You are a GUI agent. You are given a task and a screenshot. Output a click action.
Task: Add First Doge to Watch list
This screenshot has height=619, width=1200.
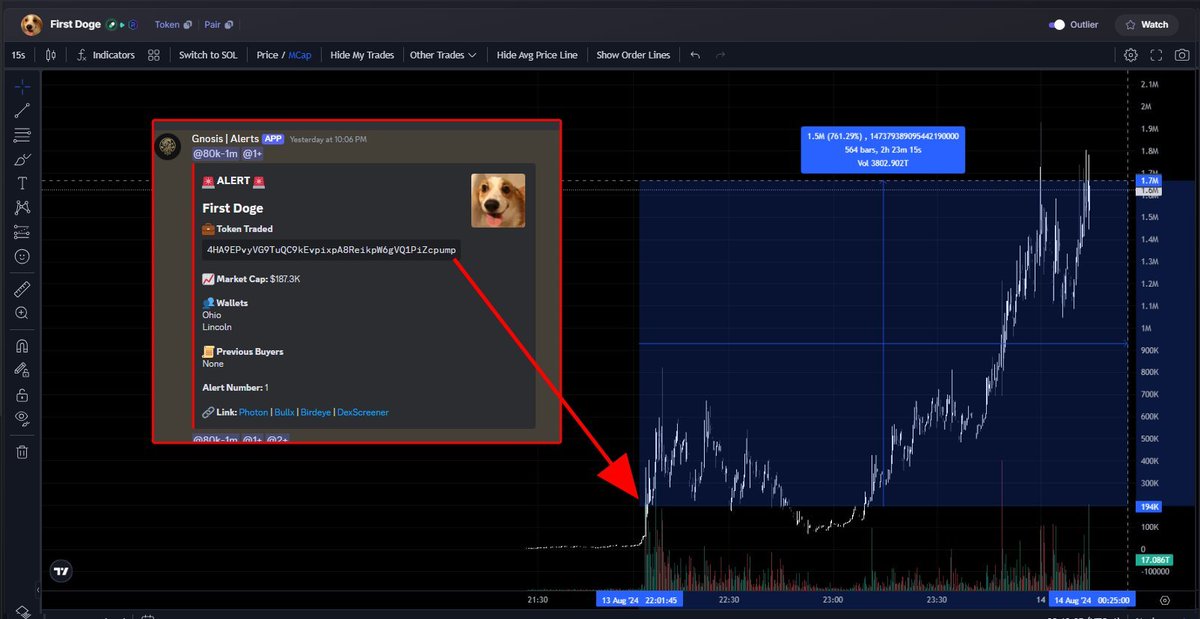[x=1146, y=24]
